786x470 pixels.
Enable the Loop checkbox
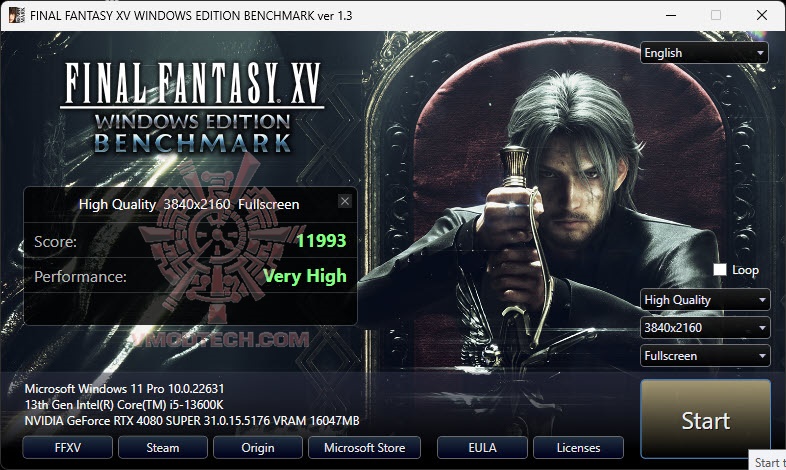click(720, 270)
